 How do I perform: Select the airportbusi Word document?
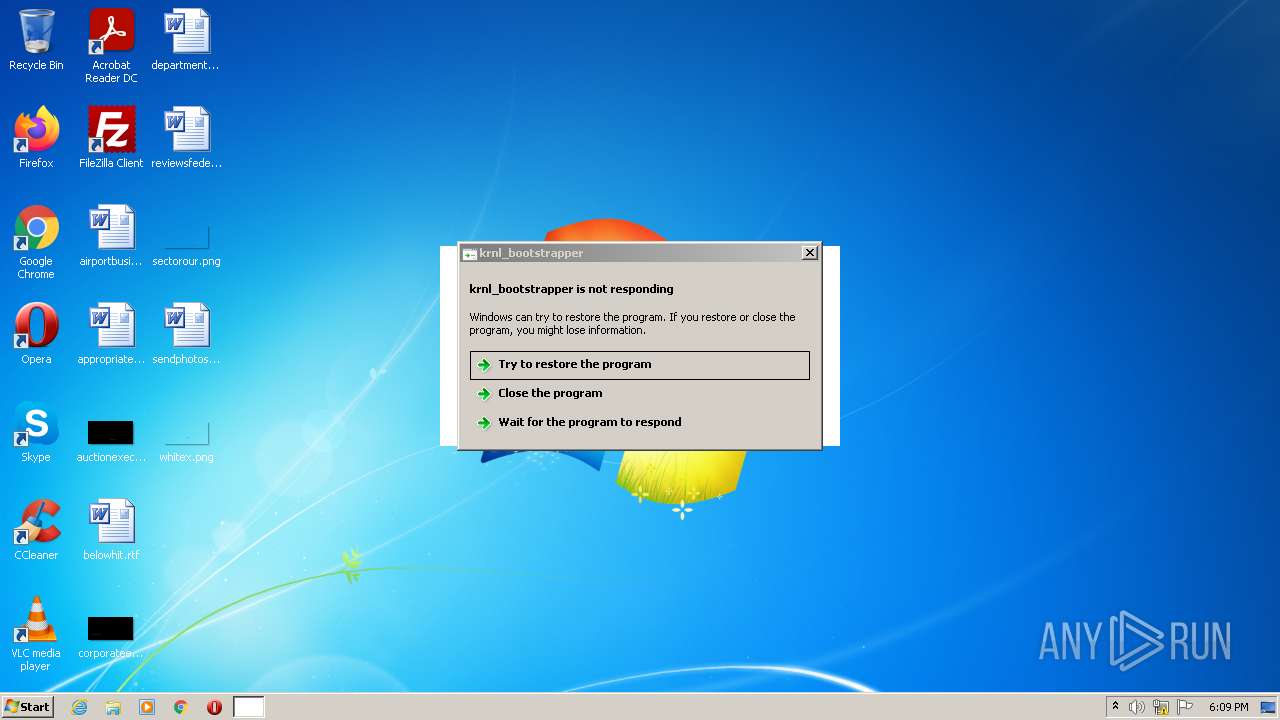[x=111, y=236]
